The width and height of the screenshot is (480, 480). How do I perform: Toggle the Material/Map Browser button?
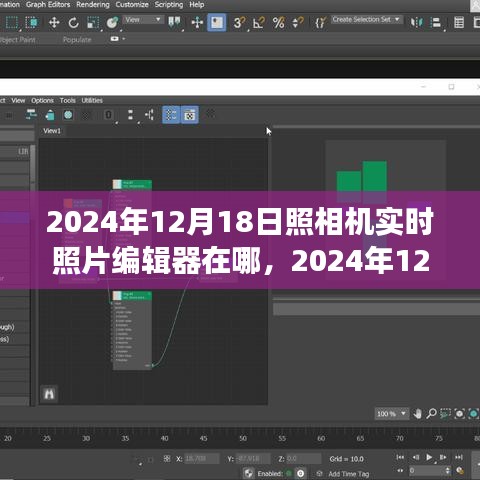coord(171,115)
